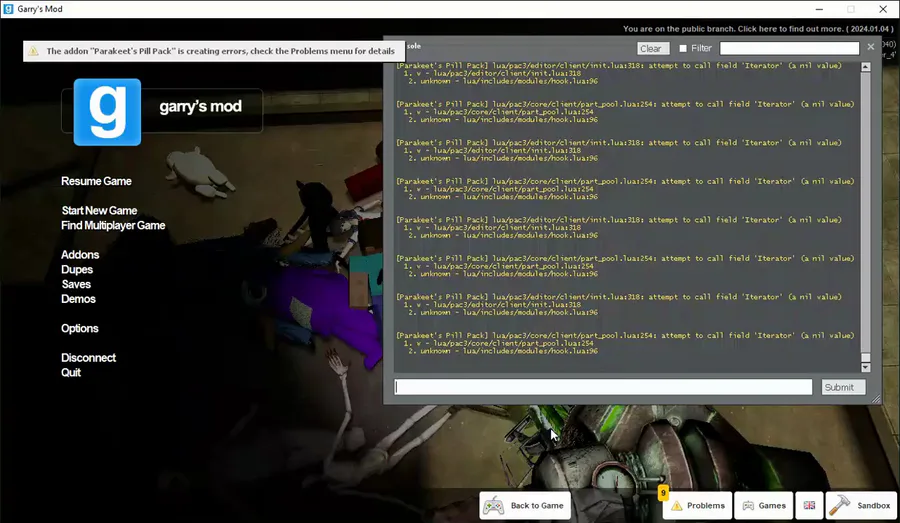Open the Games list
The height and width of the screenshot is (523, 900).
coord(763,505)
